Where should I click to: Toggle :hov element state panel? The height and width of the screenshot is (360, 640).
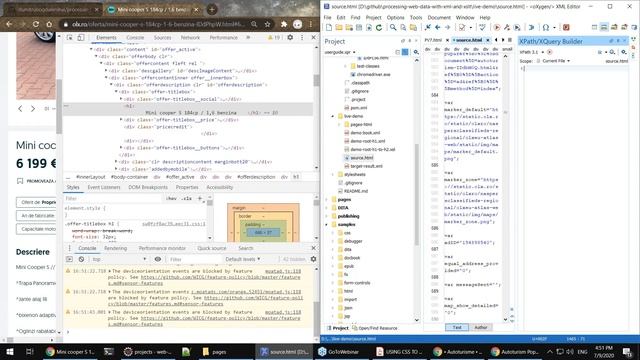pyautogui.click(x=171, y=198)
